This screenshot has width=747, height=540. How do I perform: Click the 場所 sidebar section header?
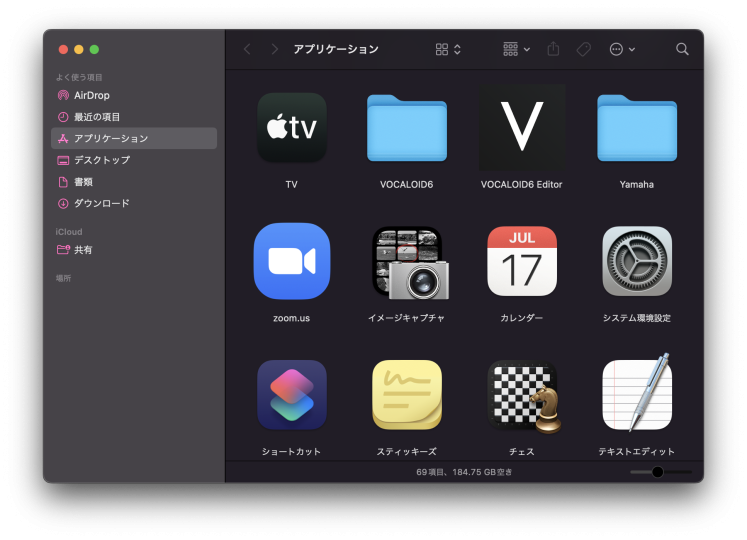coord(63,278)
